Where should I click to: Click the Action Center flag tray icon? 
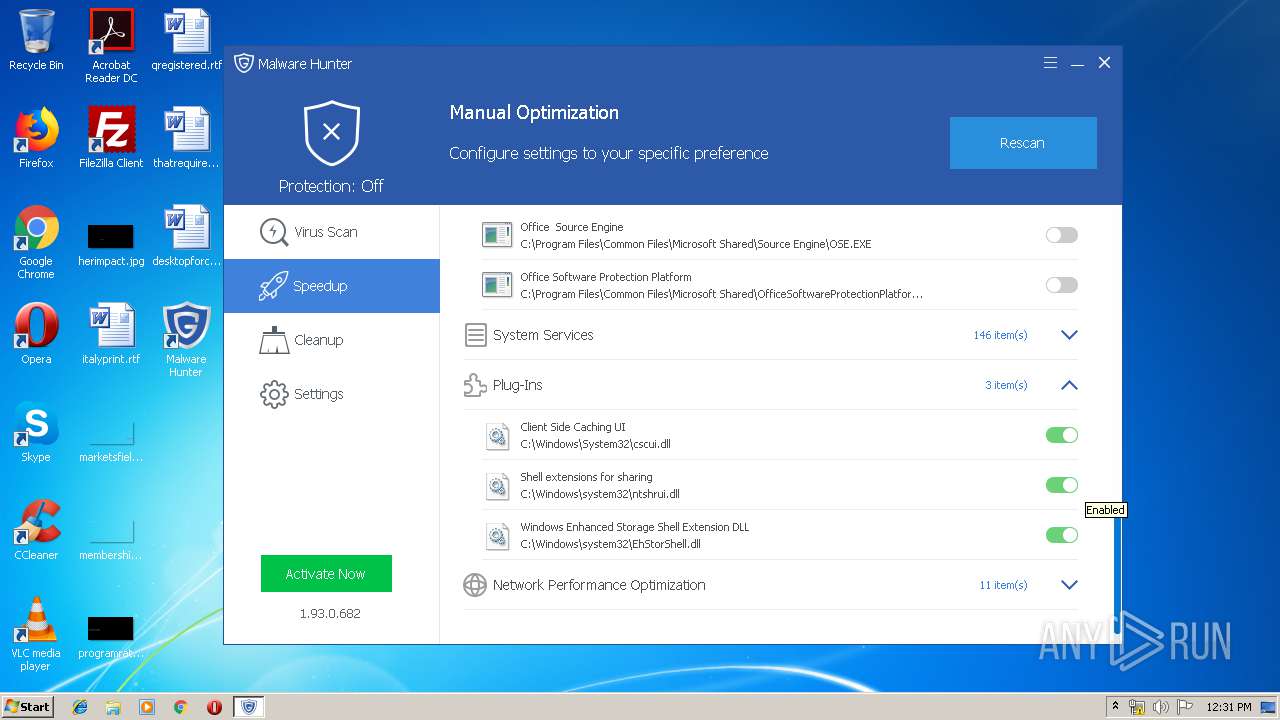point(1184,707)
